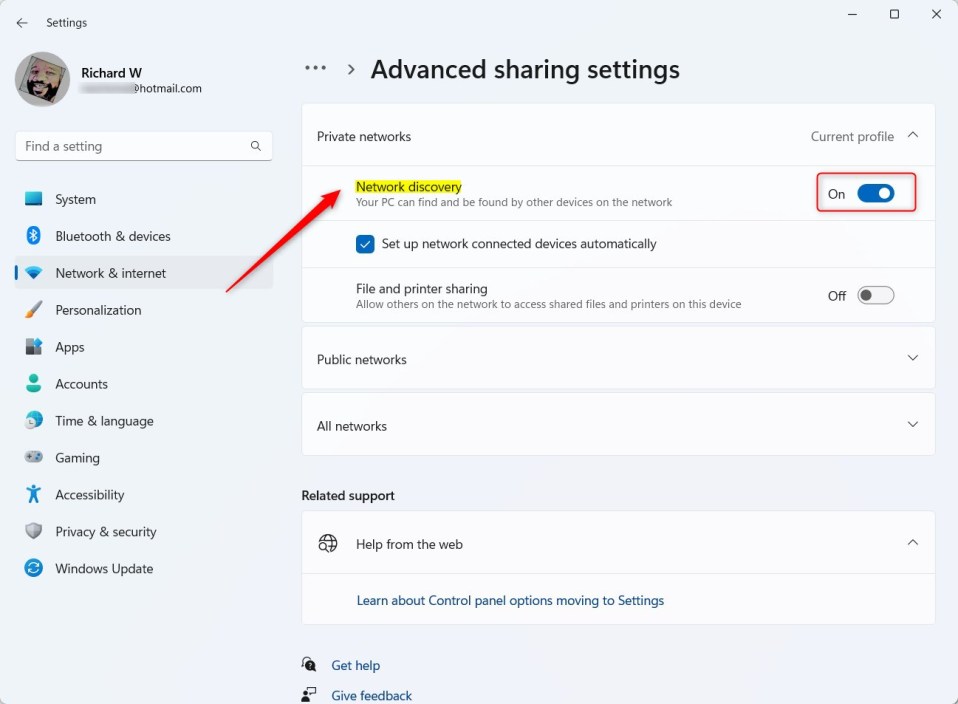This screenshot has height=704, width=958.
Task: Expand the Public networks section
Action: 912,358
